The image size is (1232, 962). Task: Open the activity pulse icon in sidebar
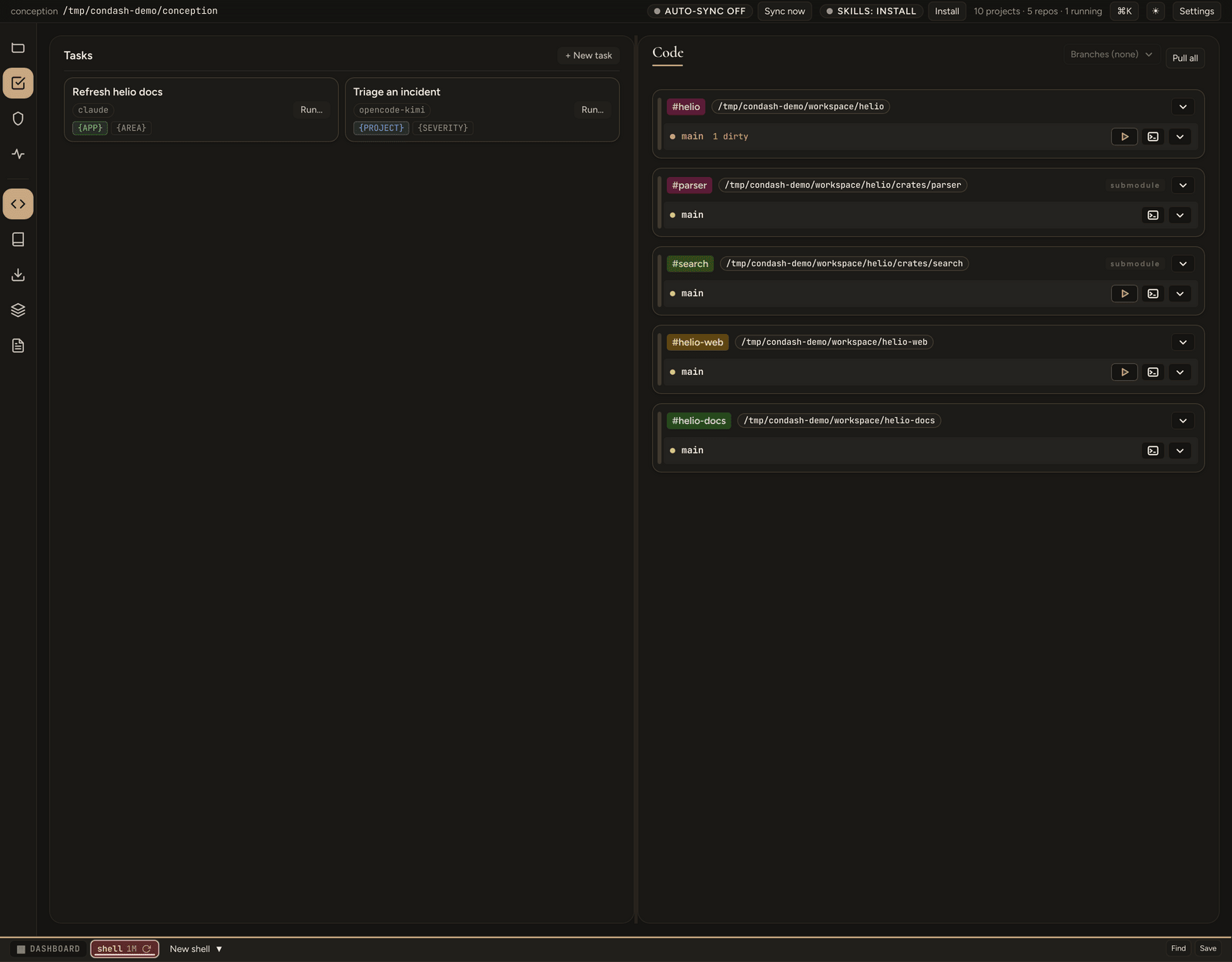pos(18,154)
